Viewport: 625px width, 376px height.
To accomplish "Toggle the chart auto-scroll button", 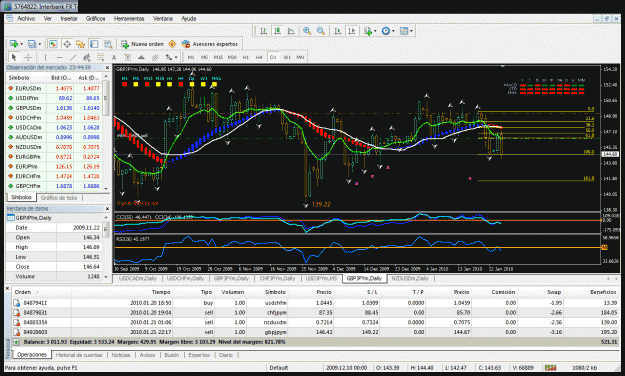I will click(338, 31).
